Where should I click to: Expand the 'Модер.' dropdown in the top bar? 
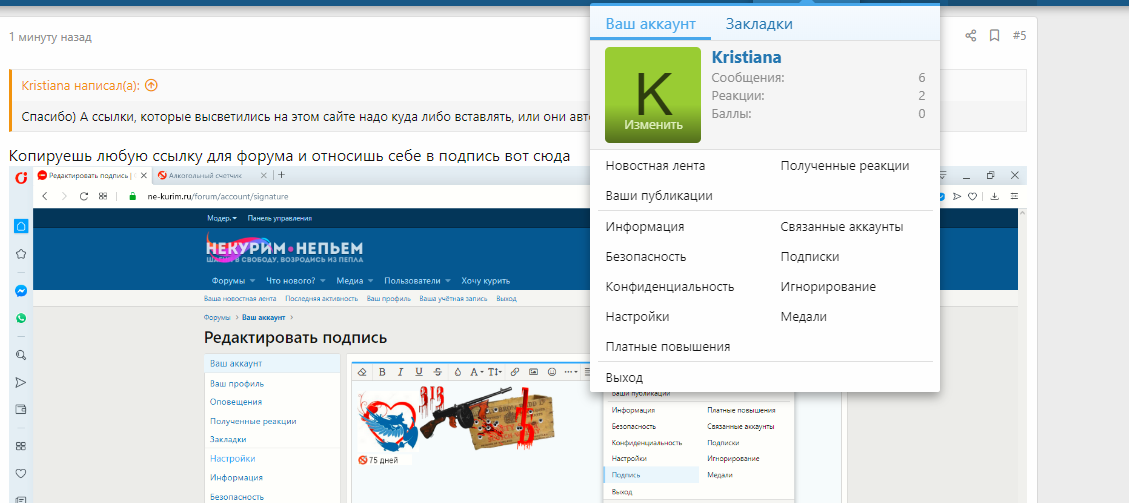coord(222,218)
